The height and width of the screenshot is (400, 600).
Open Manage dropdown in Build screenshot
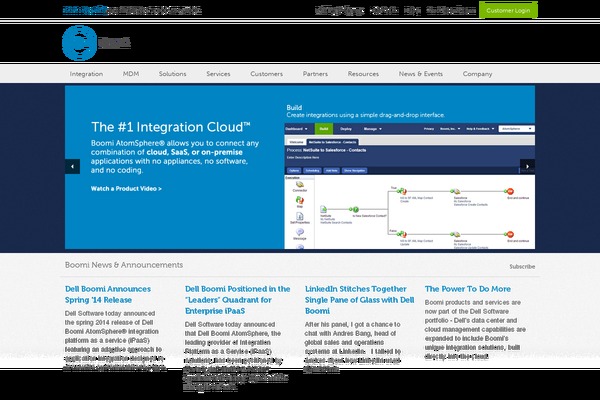(x=372, y=129)
